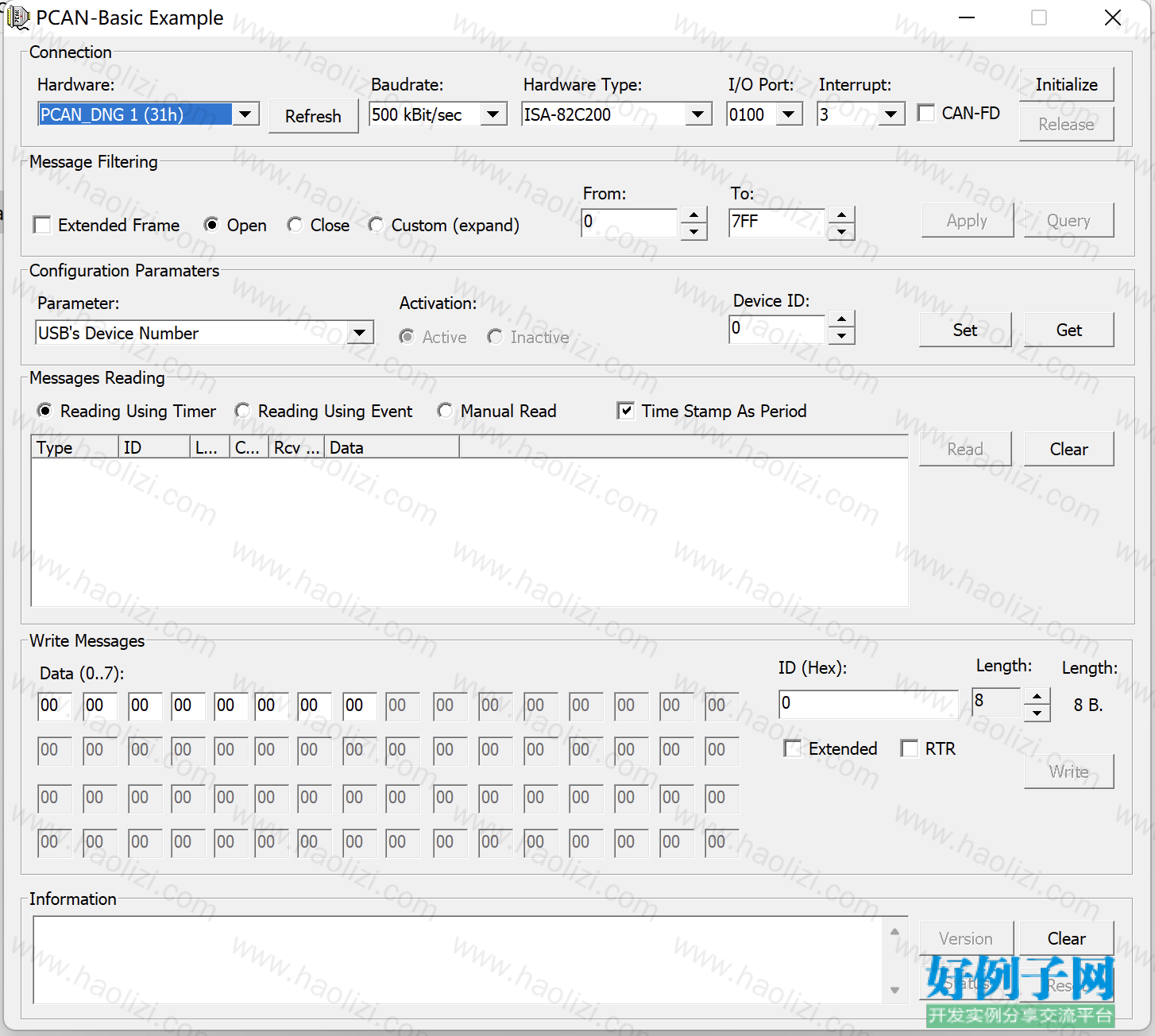Click the Query filter button
This screenshot has height=1036, width=1155.
coord(1069,220)
